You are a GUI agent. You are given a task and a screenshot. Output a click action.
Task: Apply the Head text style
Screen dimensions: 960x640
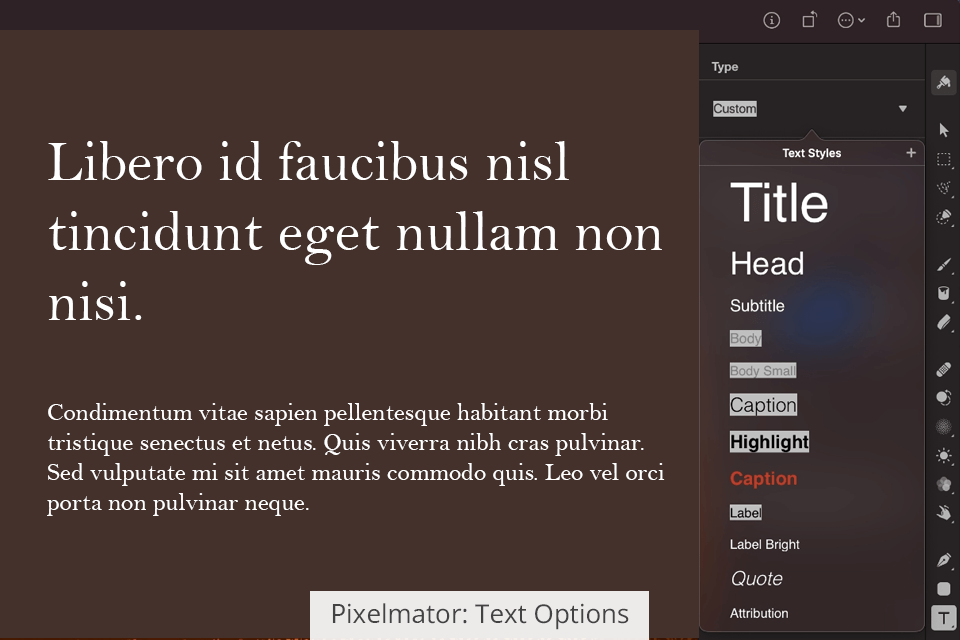click(x=767, y=264)
